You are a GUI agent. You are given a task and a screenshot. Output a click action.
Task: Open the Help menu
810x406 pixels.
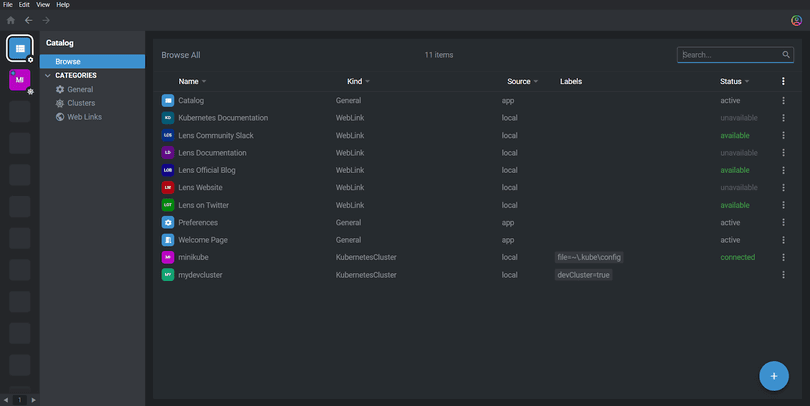pyautogui.click(x=63, y=5)
